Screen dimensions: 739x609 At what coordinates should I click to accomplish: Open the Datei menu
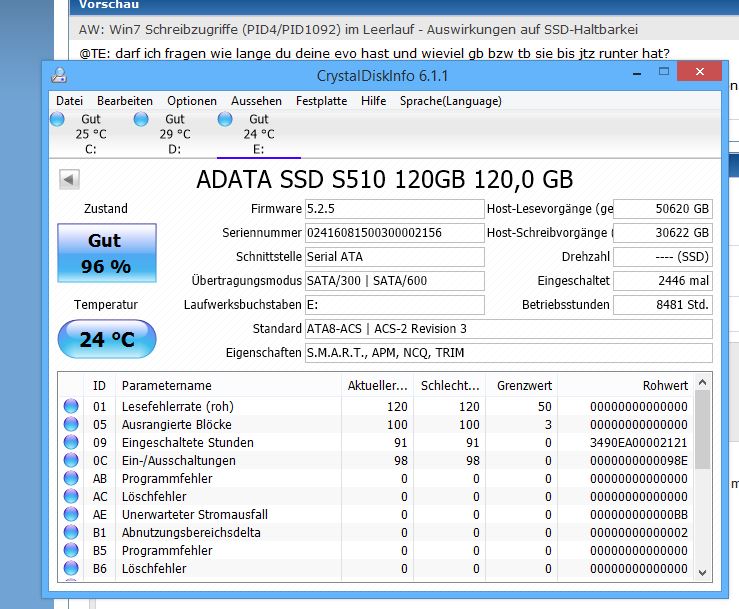(x=69, y=101)
